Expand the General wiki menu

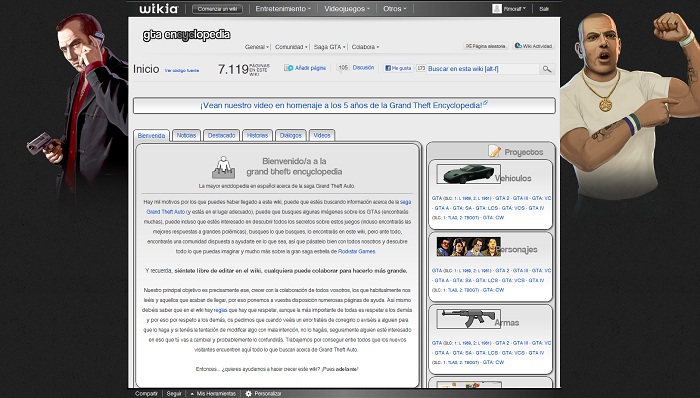257,47
